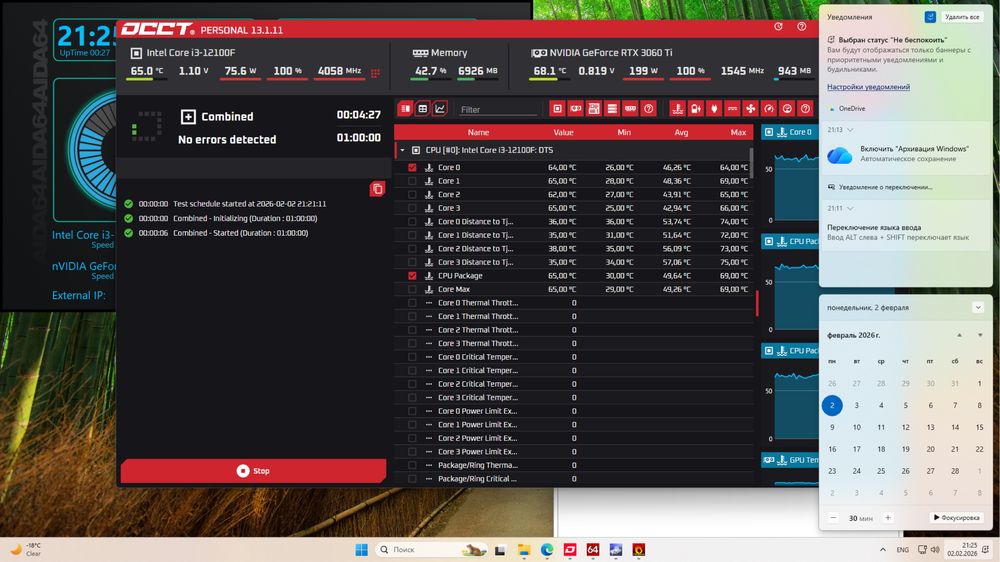Screen dimensions: 1000x562
Task: Stop the running Combined test
Action: click(253, 471)
